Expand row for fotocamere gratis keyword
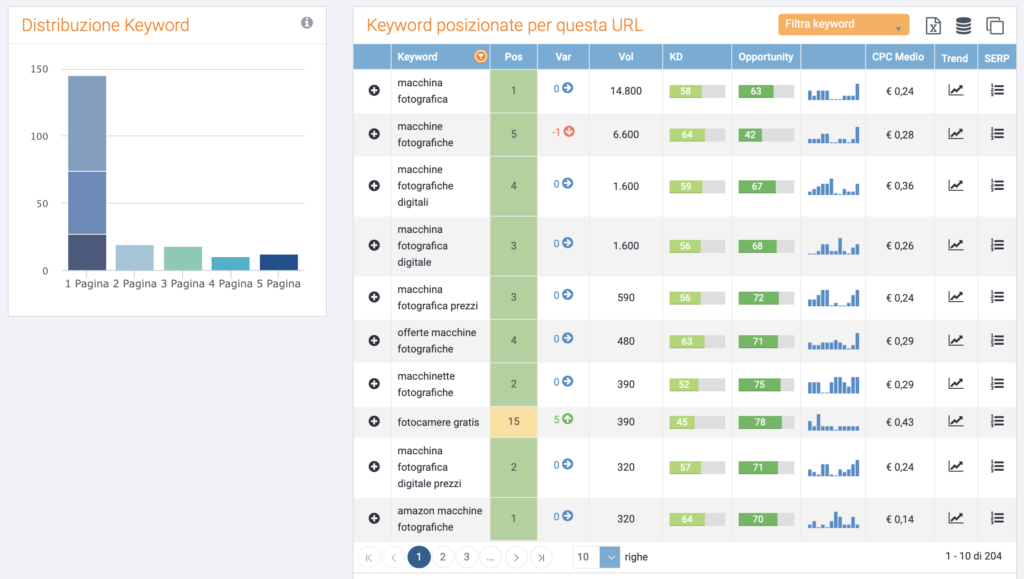The width and height of the screenshot is (1024, 579). pos(374,422)
